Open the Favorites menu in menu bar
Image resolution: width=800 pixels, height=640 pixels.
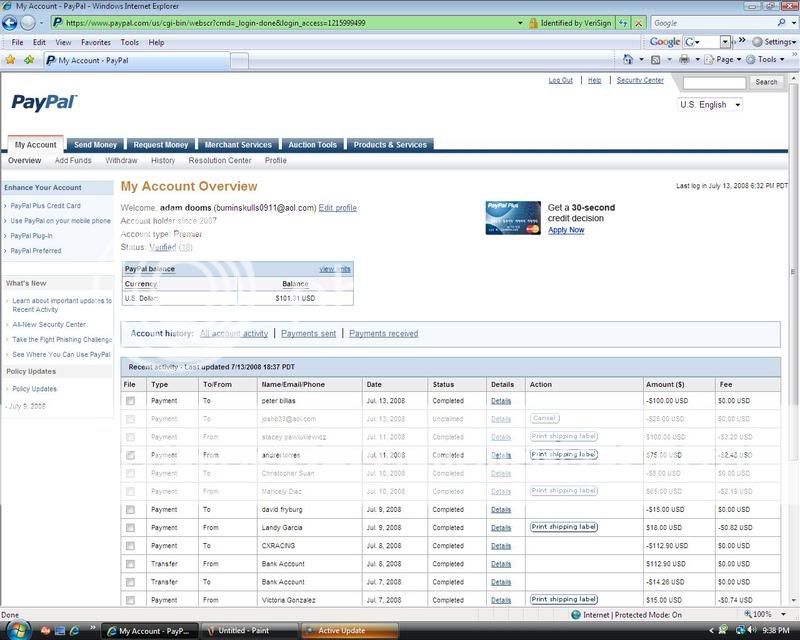[x=96, y=43]
